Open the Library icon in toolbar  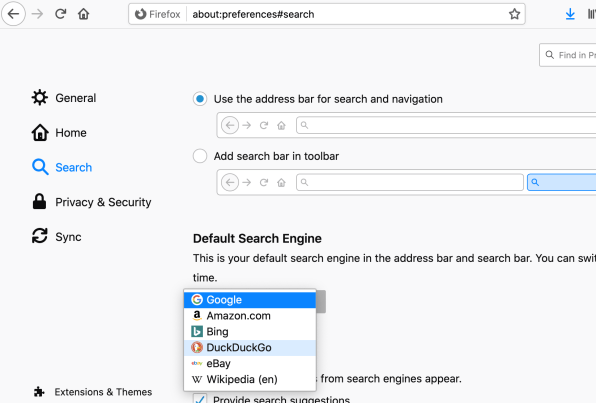591,14
